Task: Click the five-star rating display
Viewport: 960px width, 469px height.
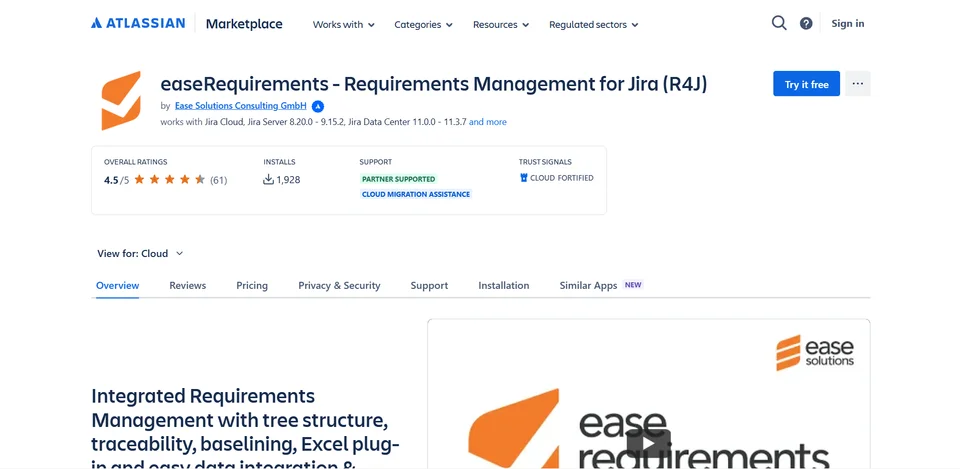Action: [x=170, y=179]
